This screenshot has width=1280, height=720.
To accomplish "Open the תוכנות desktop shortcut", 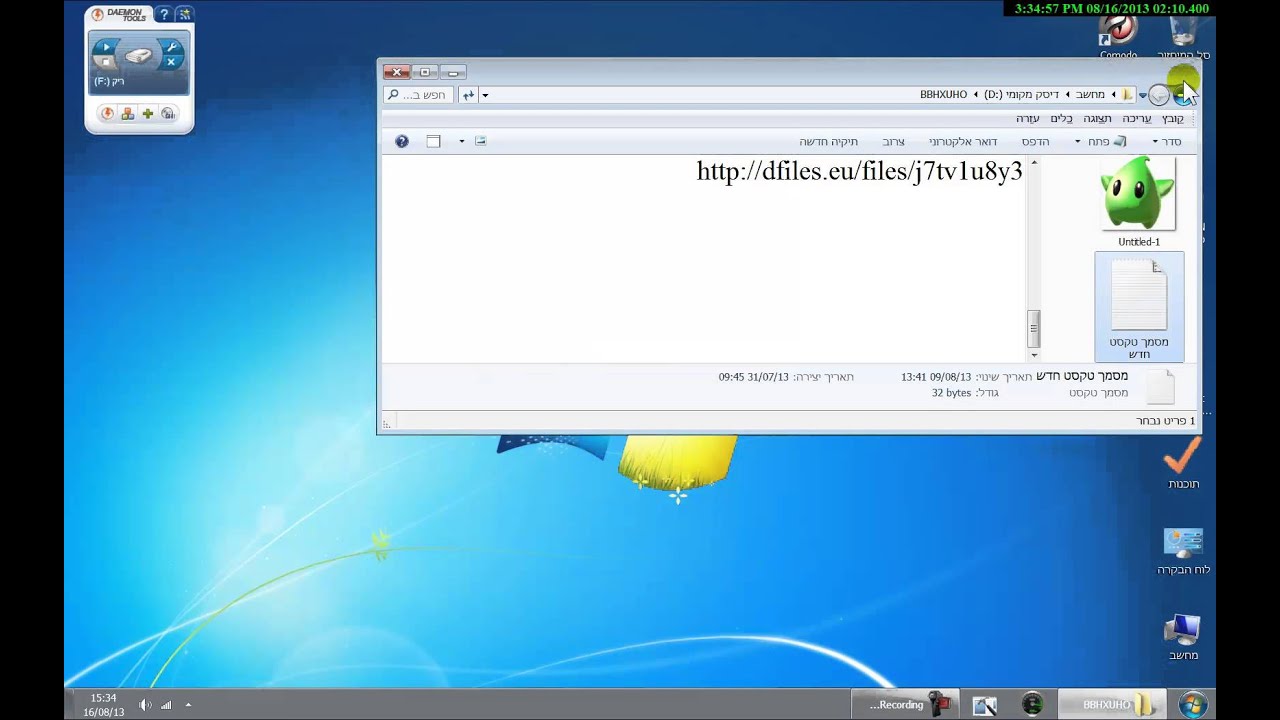I will coord(1183,464).
